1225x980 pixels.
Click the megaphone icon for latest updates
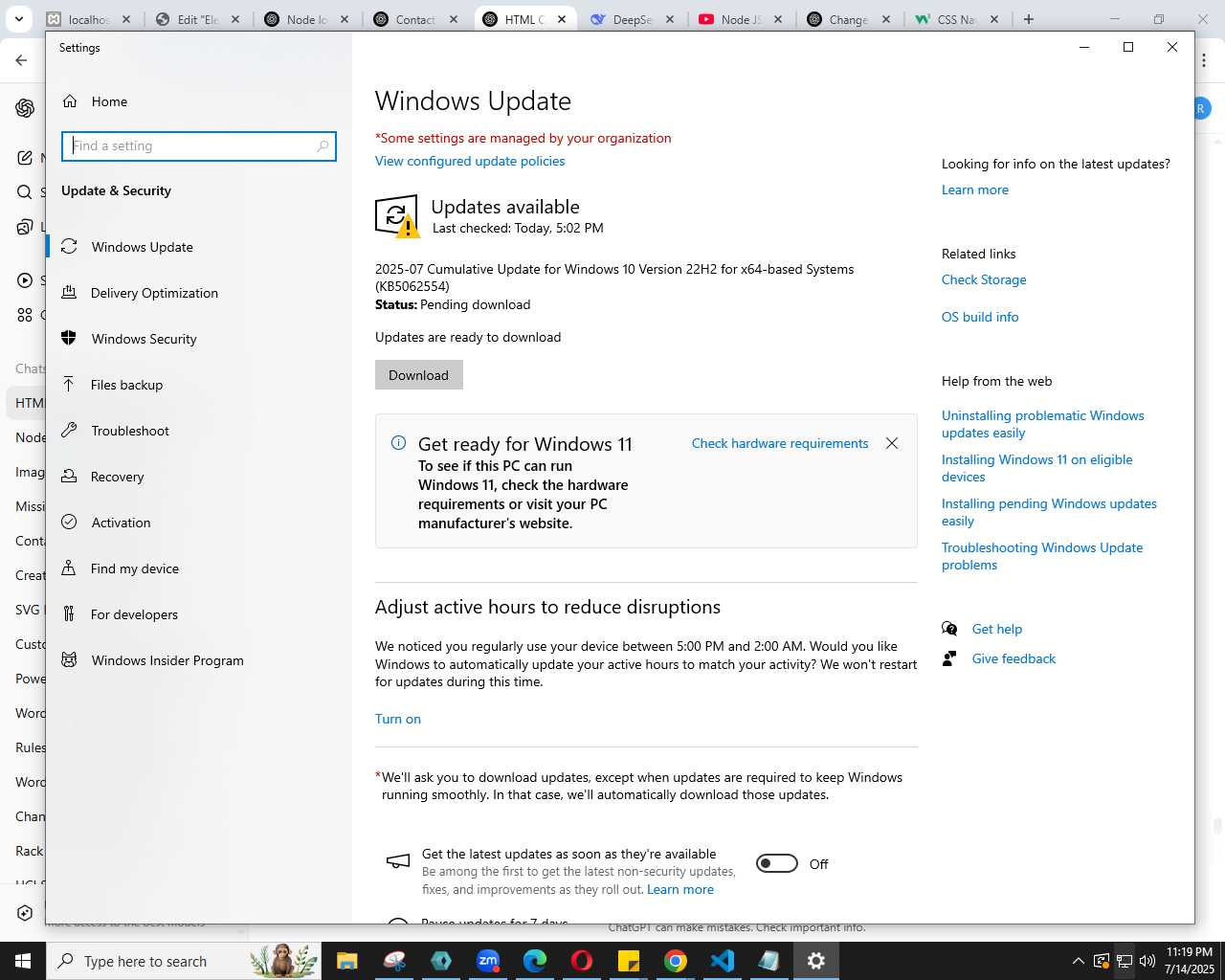pos(397,861)
